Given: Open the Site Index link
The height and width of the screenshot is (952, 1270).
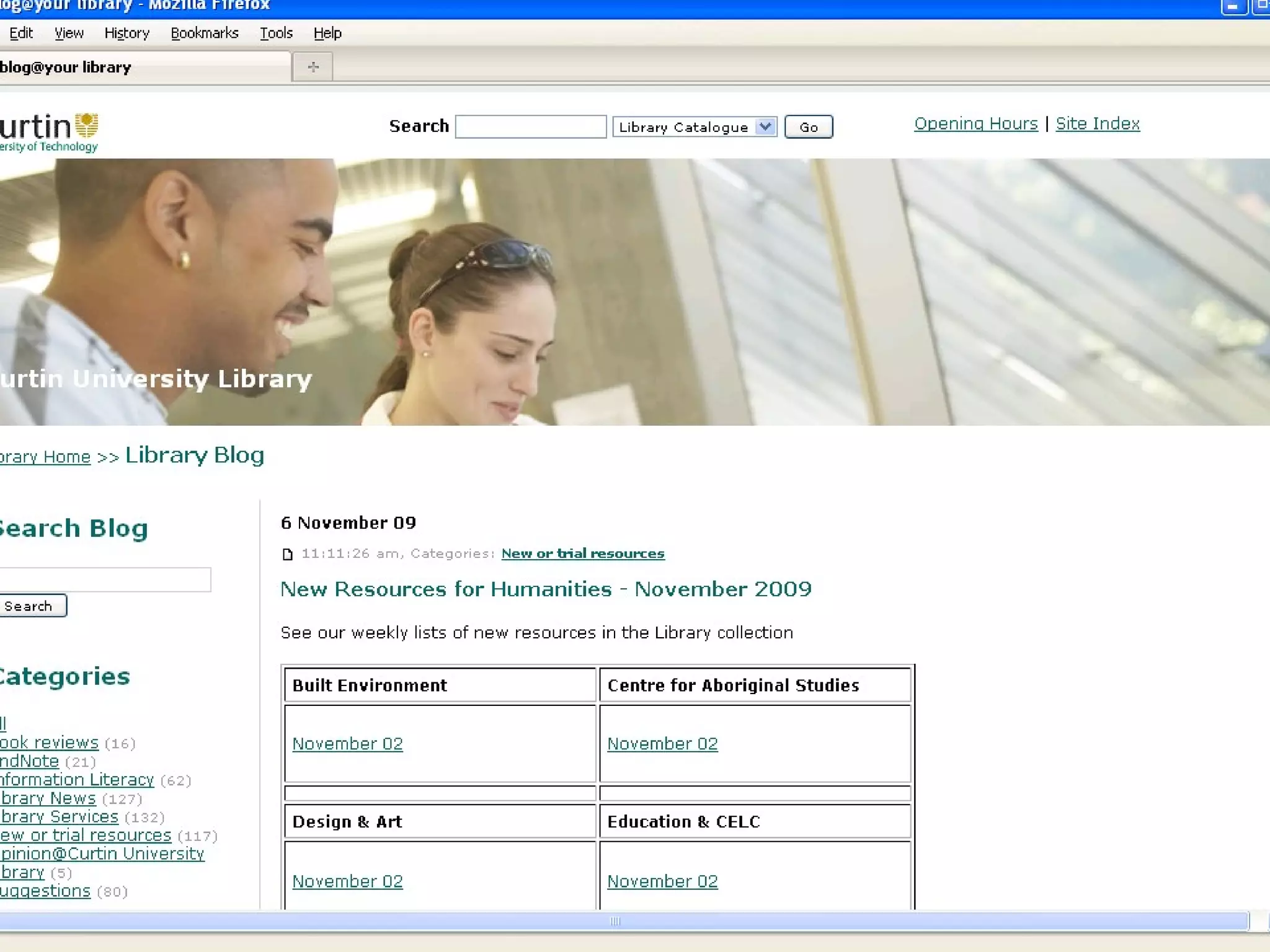Looking at the screenshot, I should point(1097,124).
